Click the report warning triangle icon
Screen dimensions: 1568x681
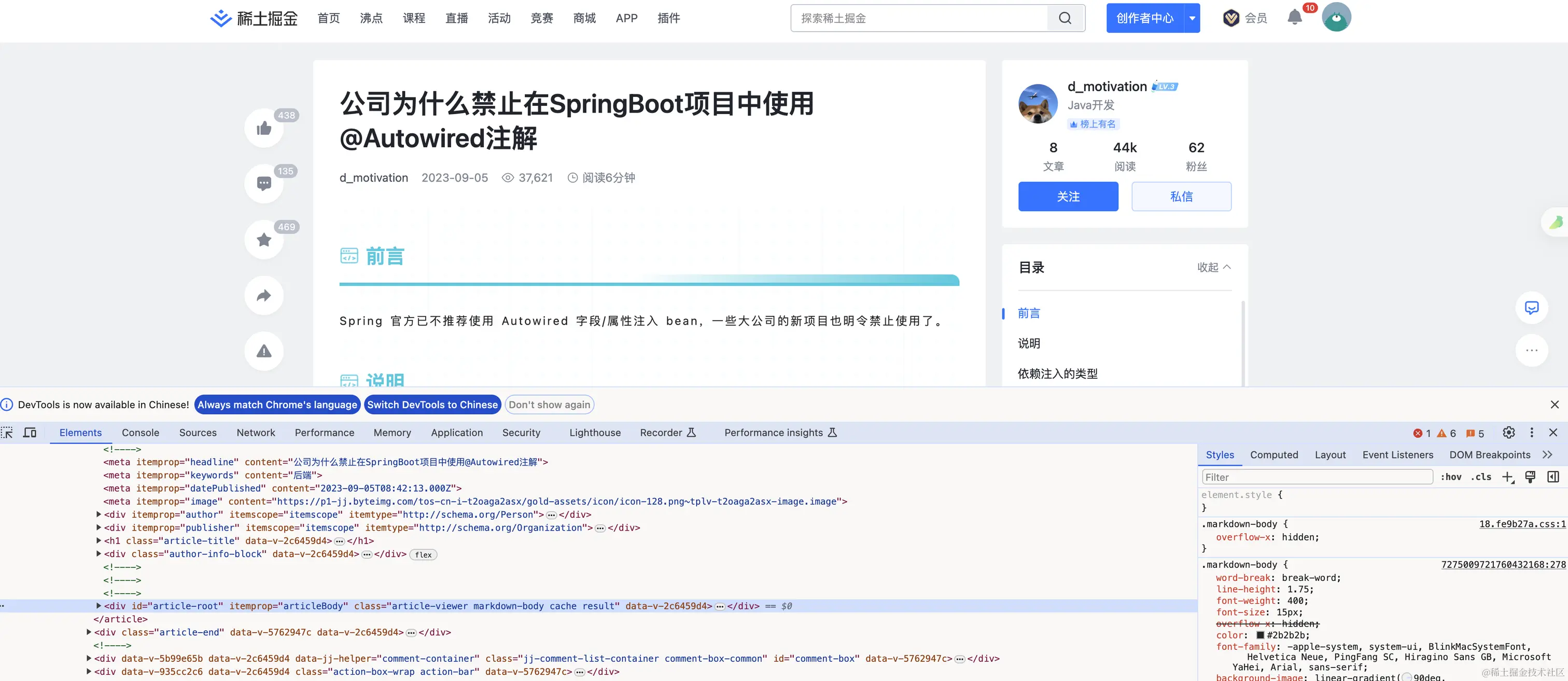tap(263, 352)
